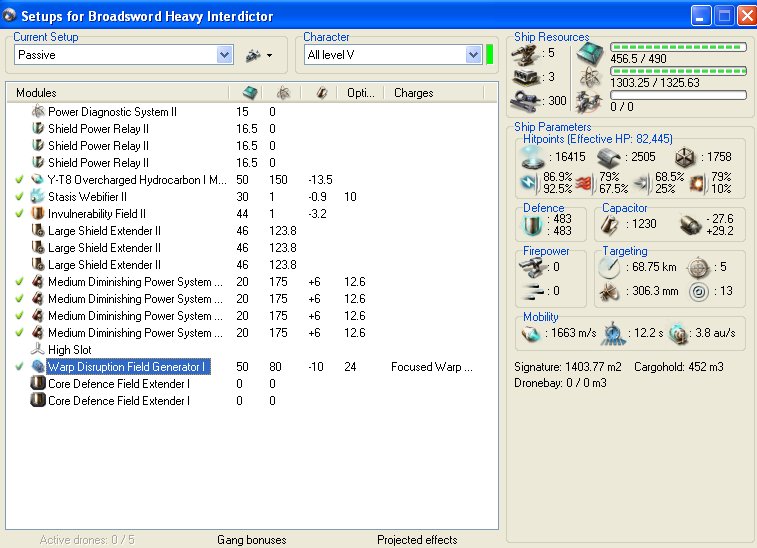This screenshot has width=757, height=548.
Task: Open the Gang bonuses tab
Action: (x=251, y=540)
